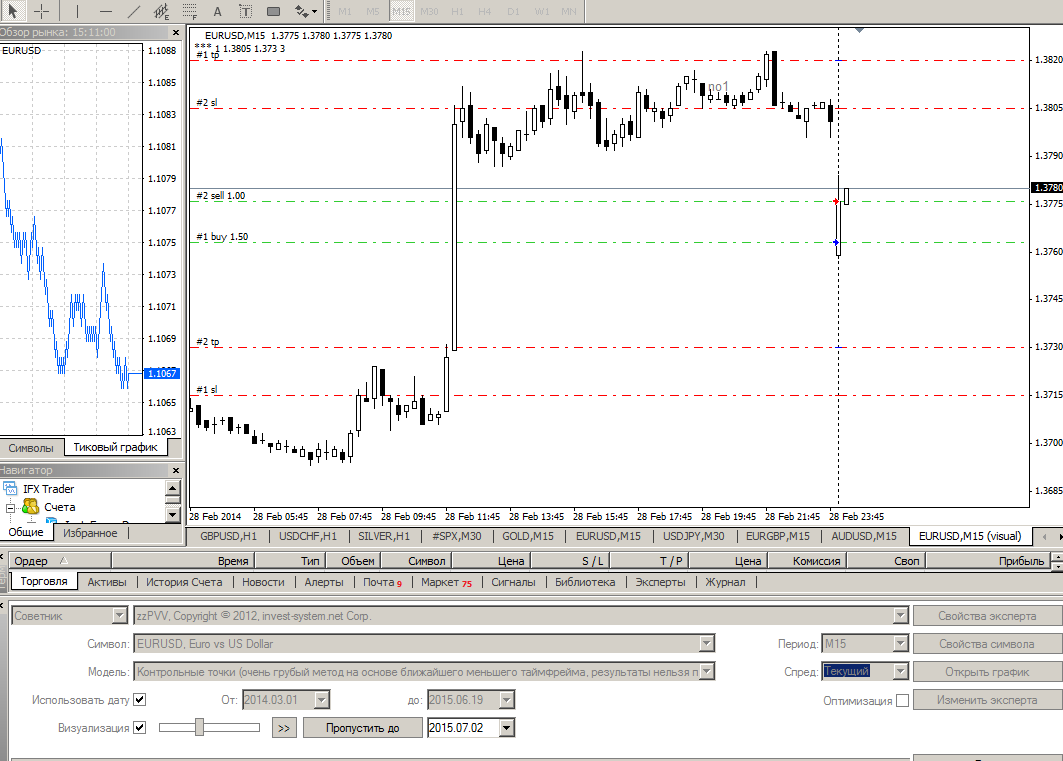Choose the vertical line drawing tool
The image size is (1063, 761).
tap(77, 11)
